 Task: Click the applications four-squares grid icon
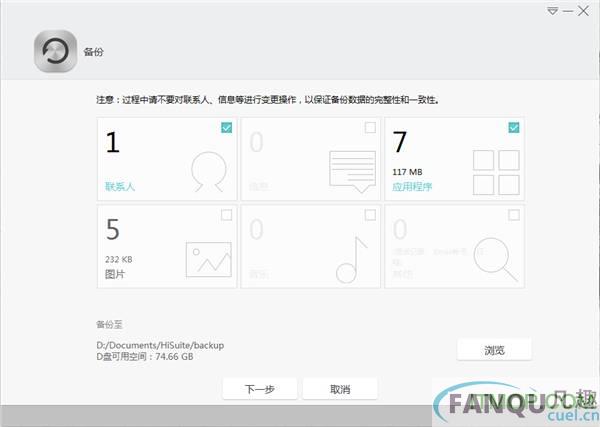tap(496, 172)
